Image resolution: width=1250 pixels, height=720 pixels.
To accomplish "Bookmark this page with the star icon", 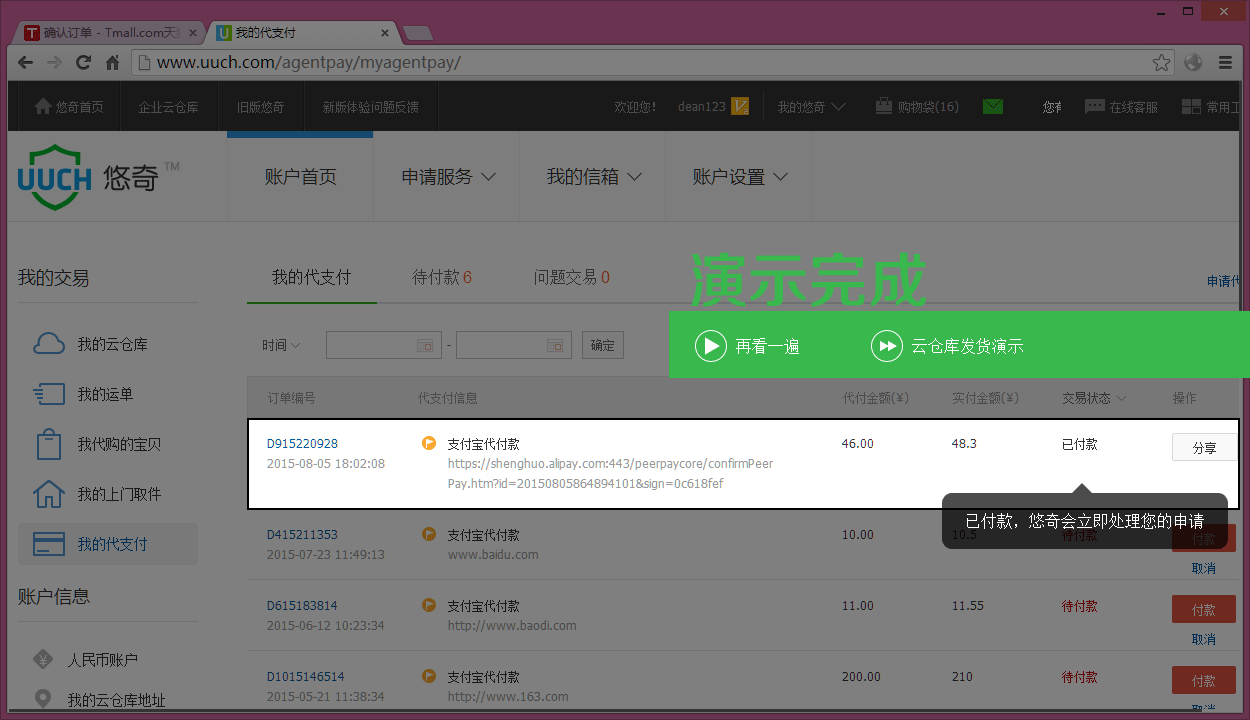I will click(x=1161, y=62).
